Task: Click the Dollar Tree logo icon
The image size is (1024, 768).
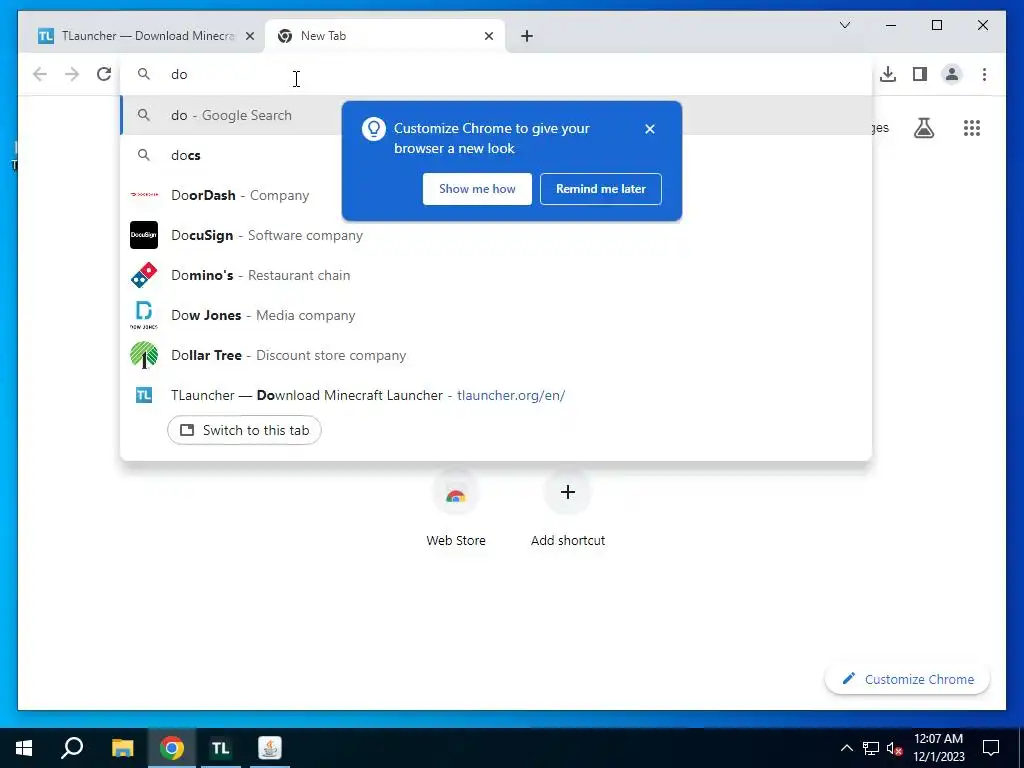Action: tap(144, 355)
